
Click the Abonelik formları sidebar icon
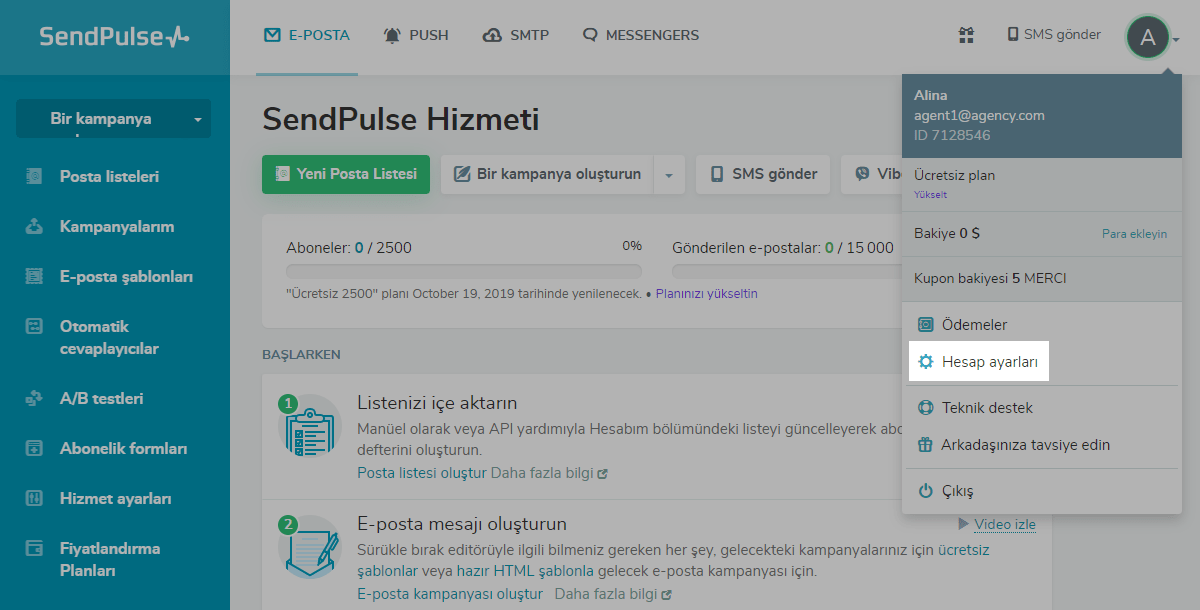(35, 449)
